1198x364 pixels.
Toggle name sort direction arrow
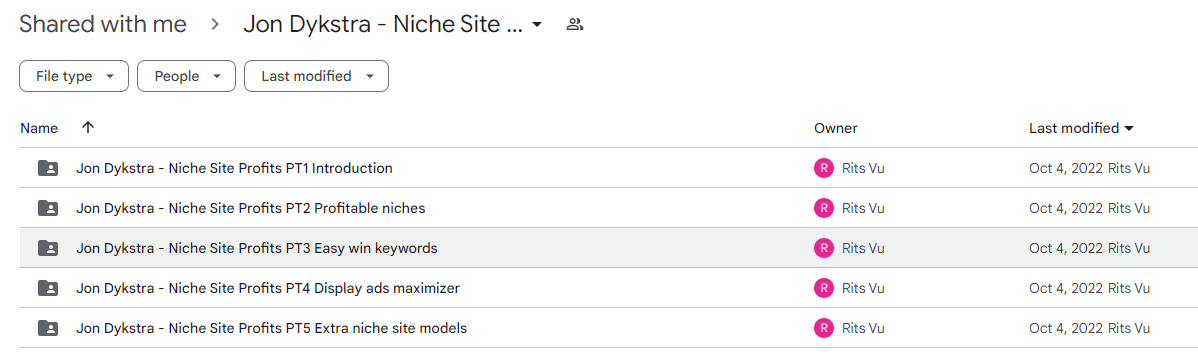coord(88,128)
